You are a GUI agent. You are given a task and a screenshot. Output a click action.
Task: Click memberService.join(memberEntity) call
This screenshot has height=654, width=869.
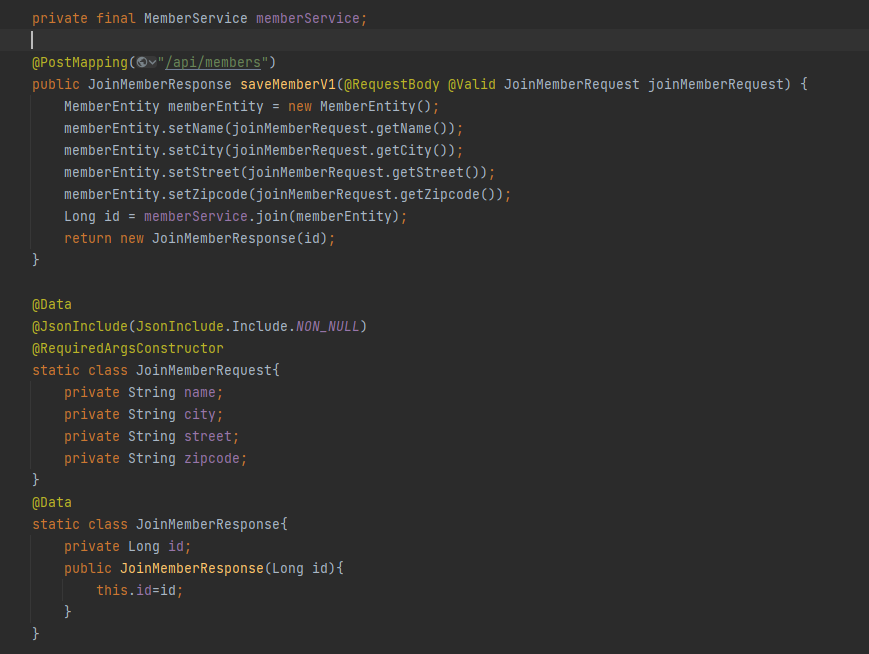(272, 216)
